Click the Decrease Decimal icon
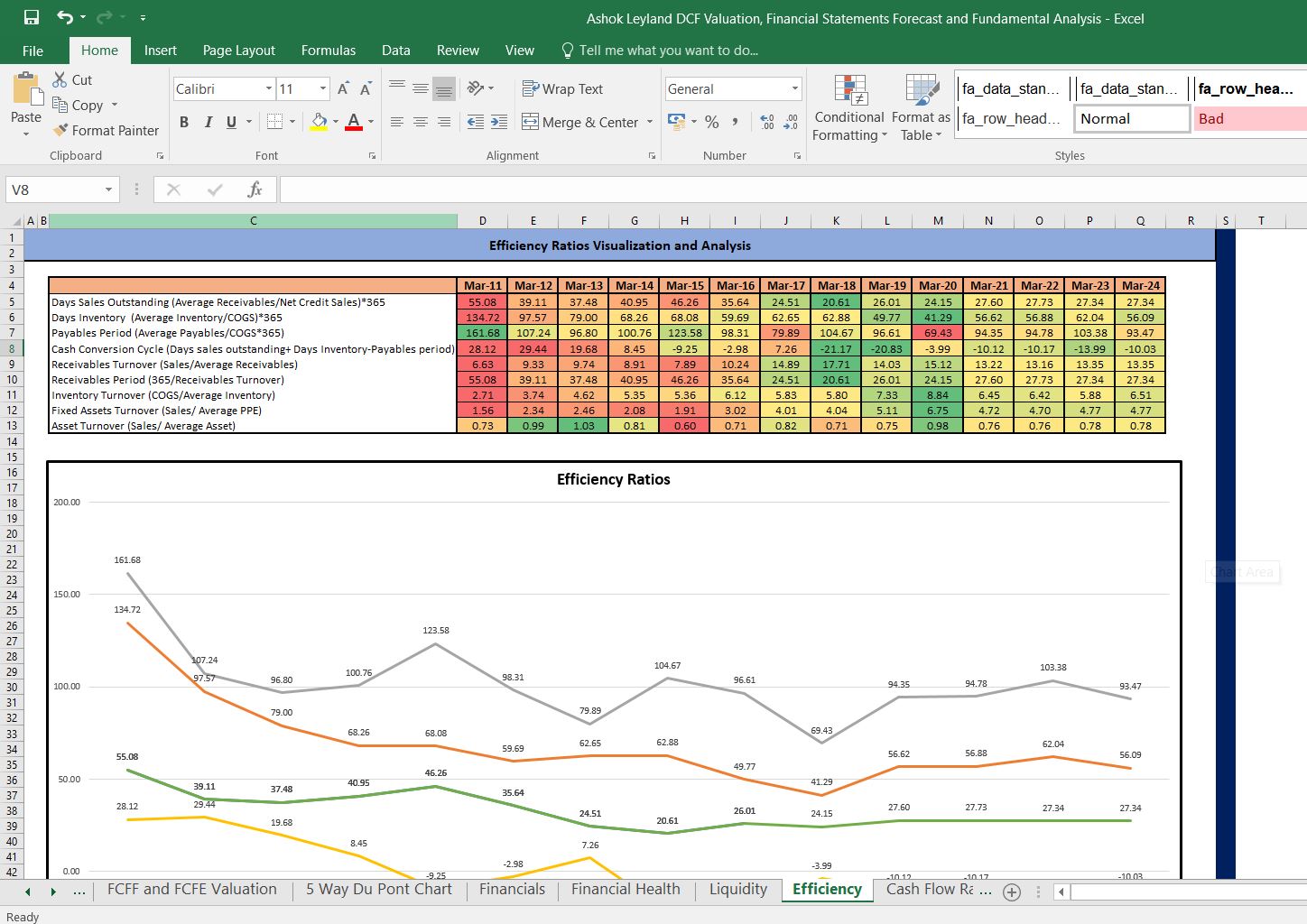1307x924 pixels. click(791, 122)
